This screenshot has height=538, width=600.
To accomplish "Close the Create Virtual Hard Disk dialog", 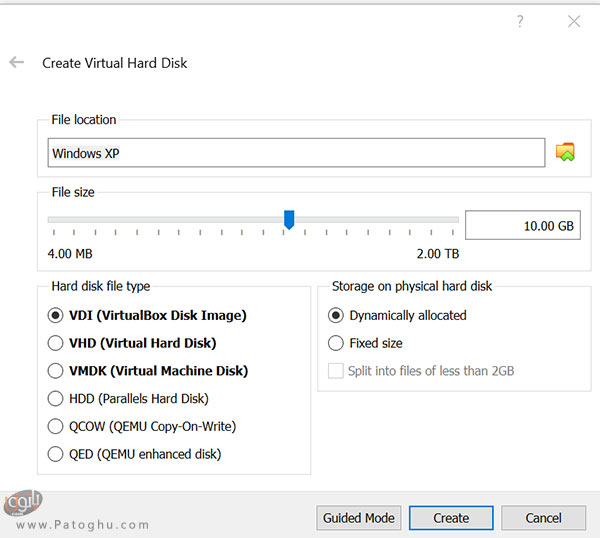I will (x=574, y=21).
